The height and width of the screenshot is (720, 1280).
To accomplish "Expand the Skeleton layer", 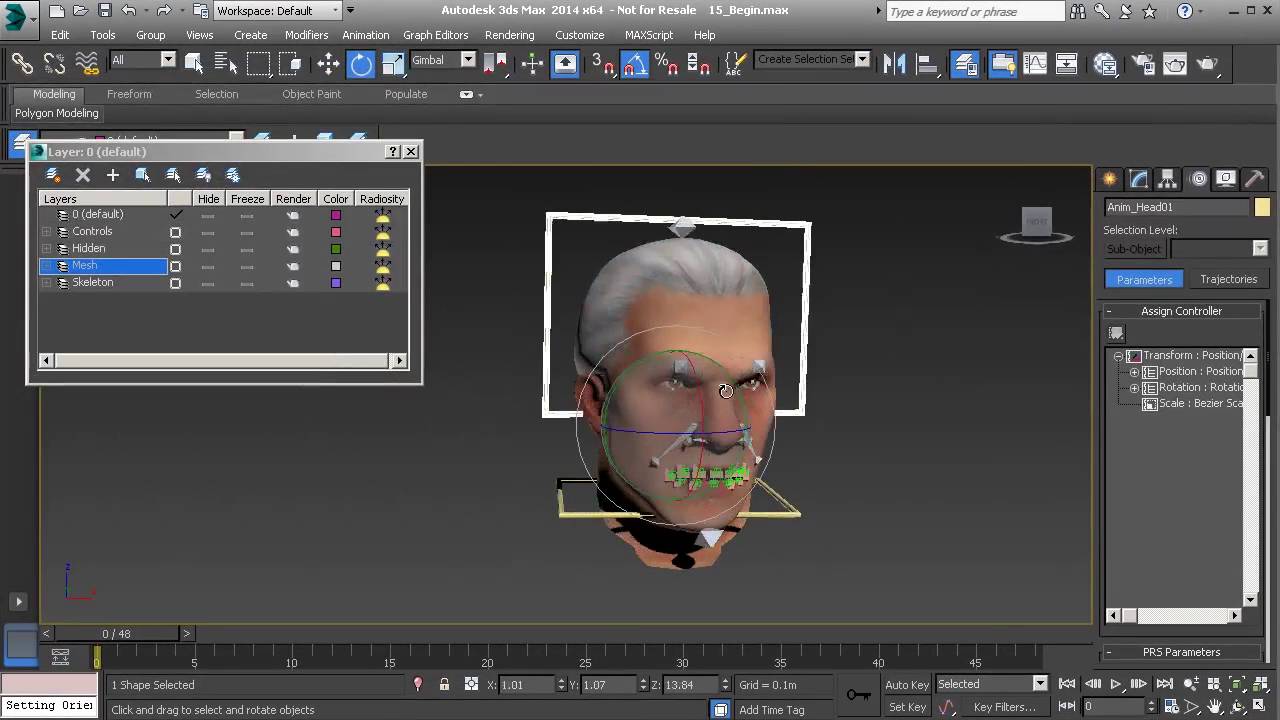I will [x=46, y=283].
